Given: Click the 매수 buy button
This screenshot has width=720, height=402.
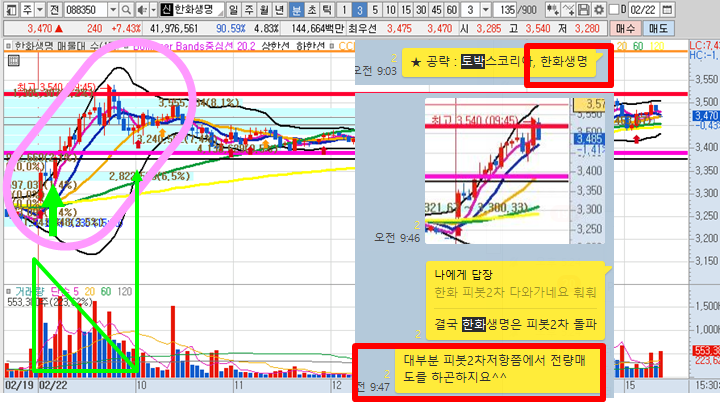Looking at the screenshot, I should 625,29.
